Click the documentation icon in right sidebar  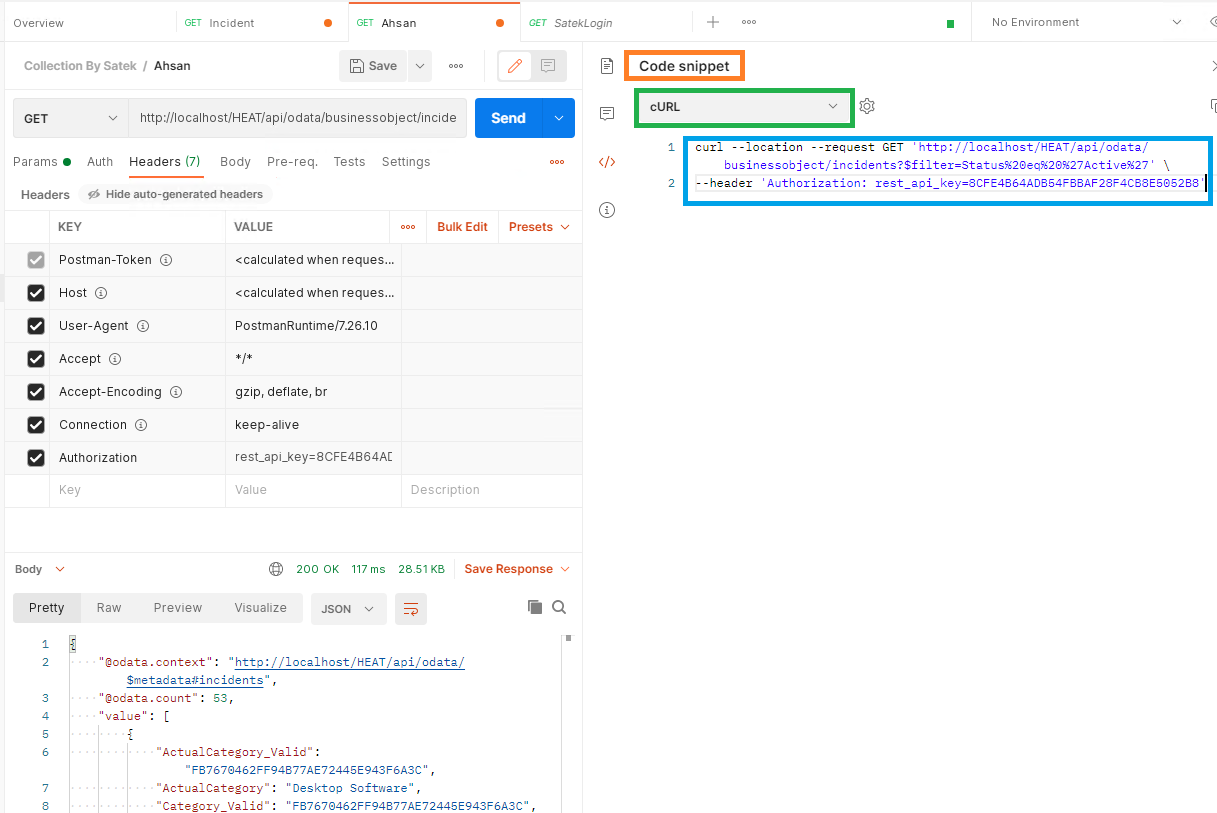pyautogui.click(x=607, y=65)
